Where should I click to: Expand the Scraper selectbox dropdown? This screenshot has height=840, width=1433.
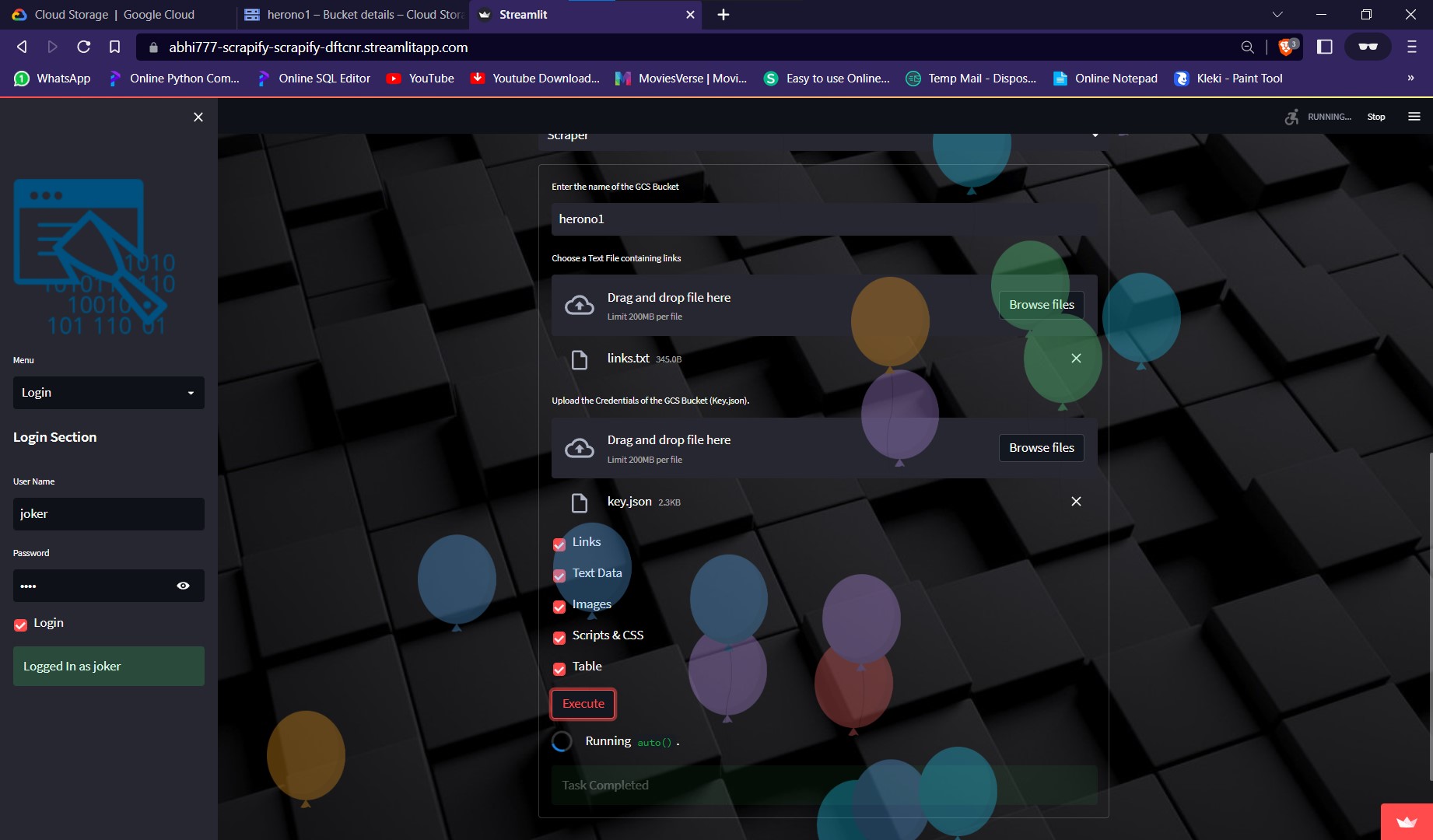[824, 136]
